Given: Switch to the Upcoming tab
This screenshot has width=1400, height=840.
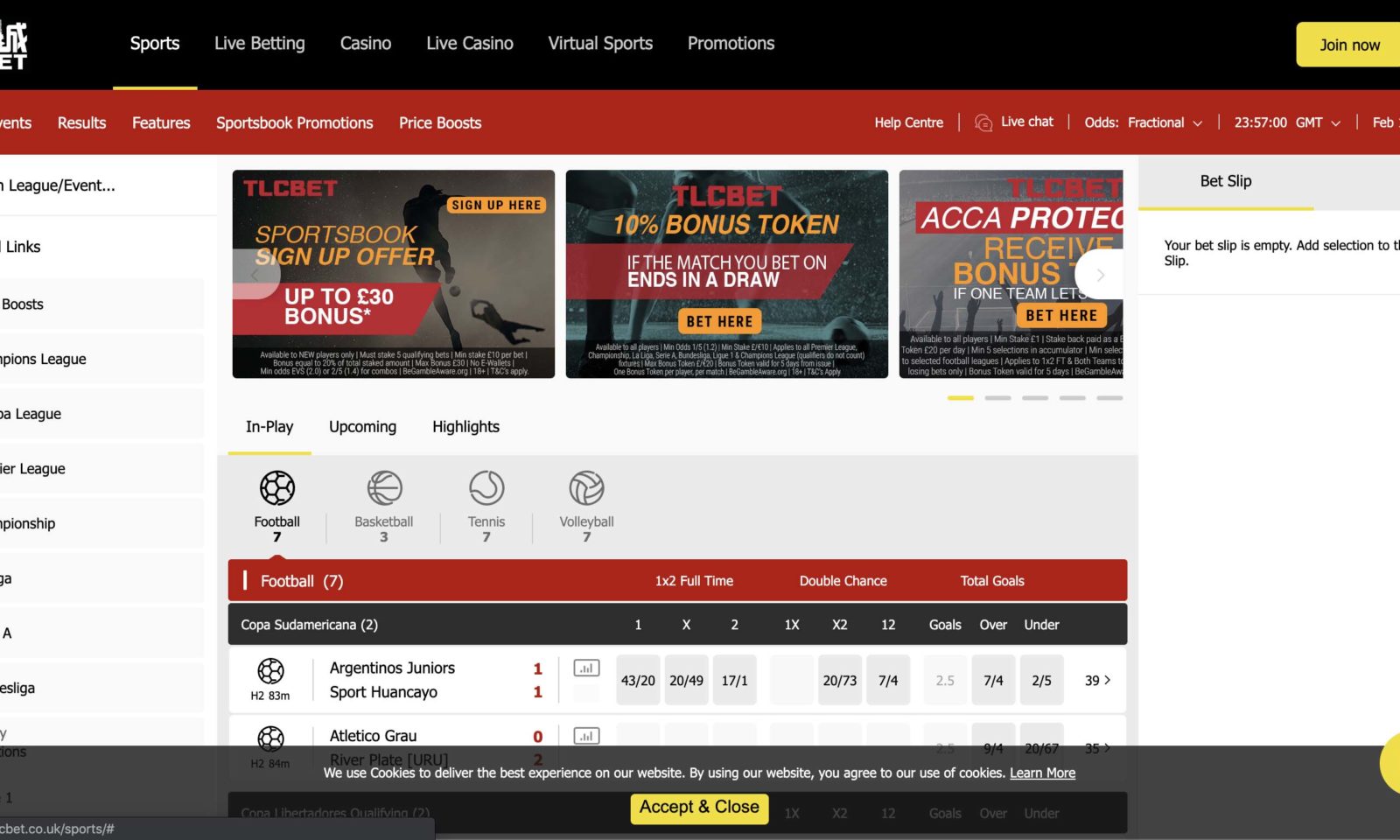Looking at the screenshot, I should 362,427.
